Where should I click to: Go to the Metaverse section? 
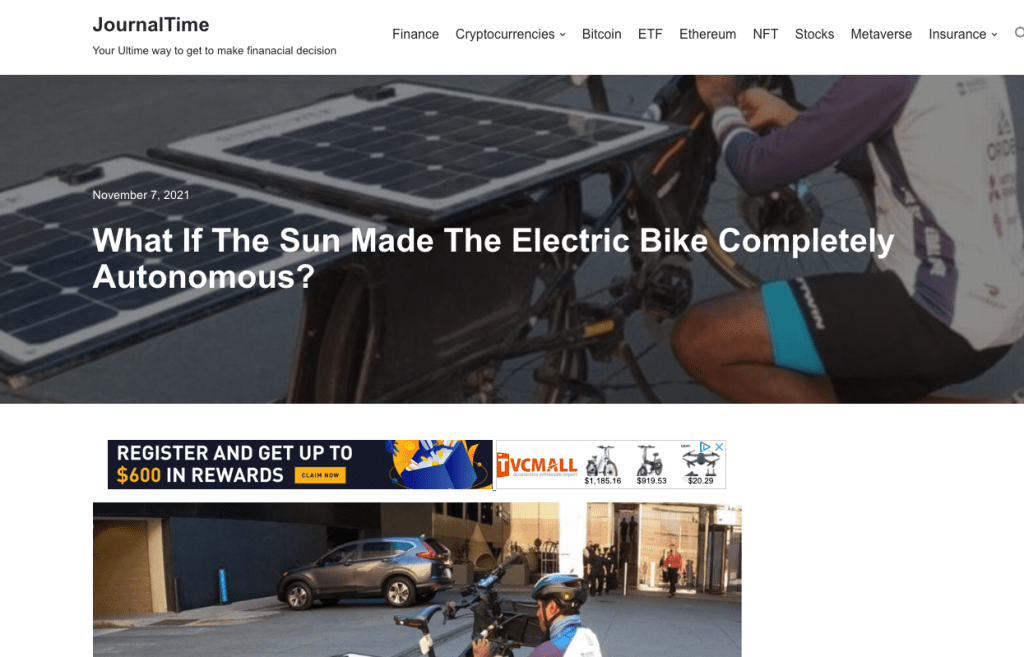(x=881, y=34)
